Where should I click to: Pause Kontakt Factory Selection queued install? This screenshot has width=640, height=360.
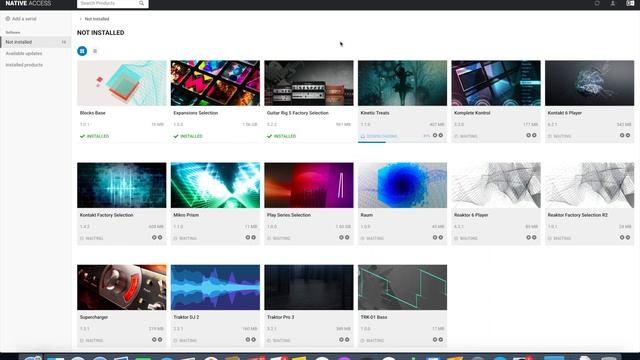[154, 238]
